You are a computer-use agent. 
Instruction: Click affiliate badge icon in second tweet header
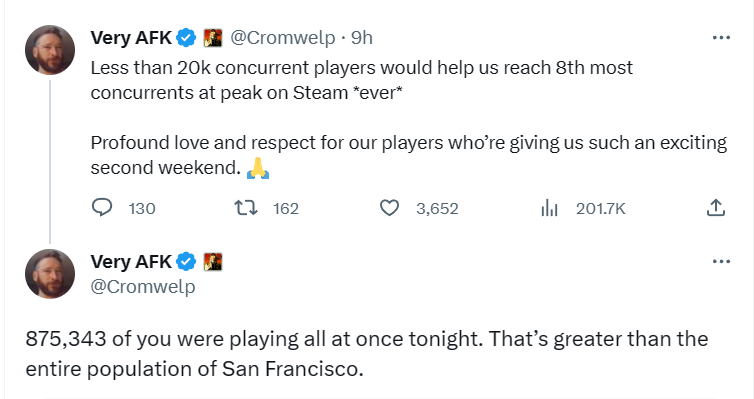pos(213,262)
